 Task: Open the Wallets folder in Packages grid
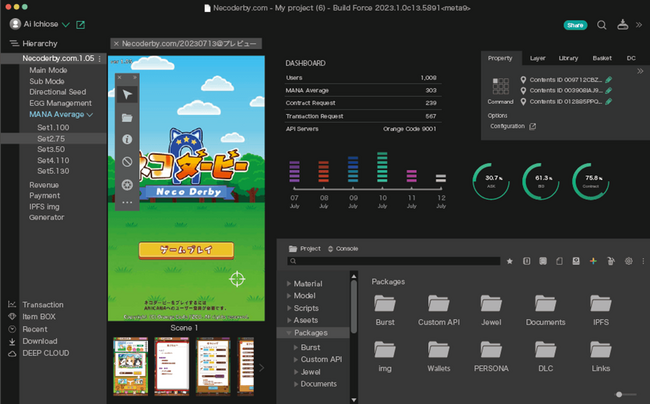point(439,349)
